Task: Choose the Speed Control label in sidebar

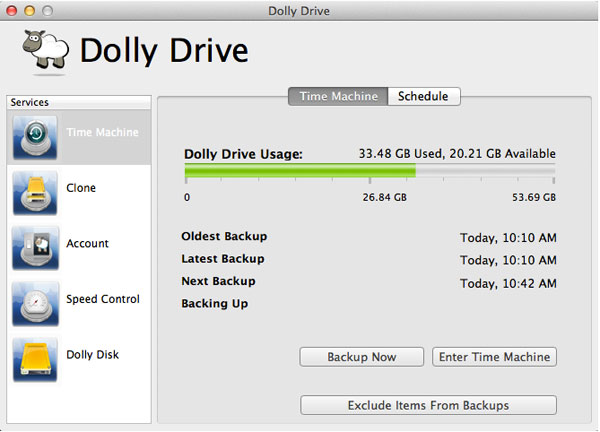Action: tap(103, 299)
